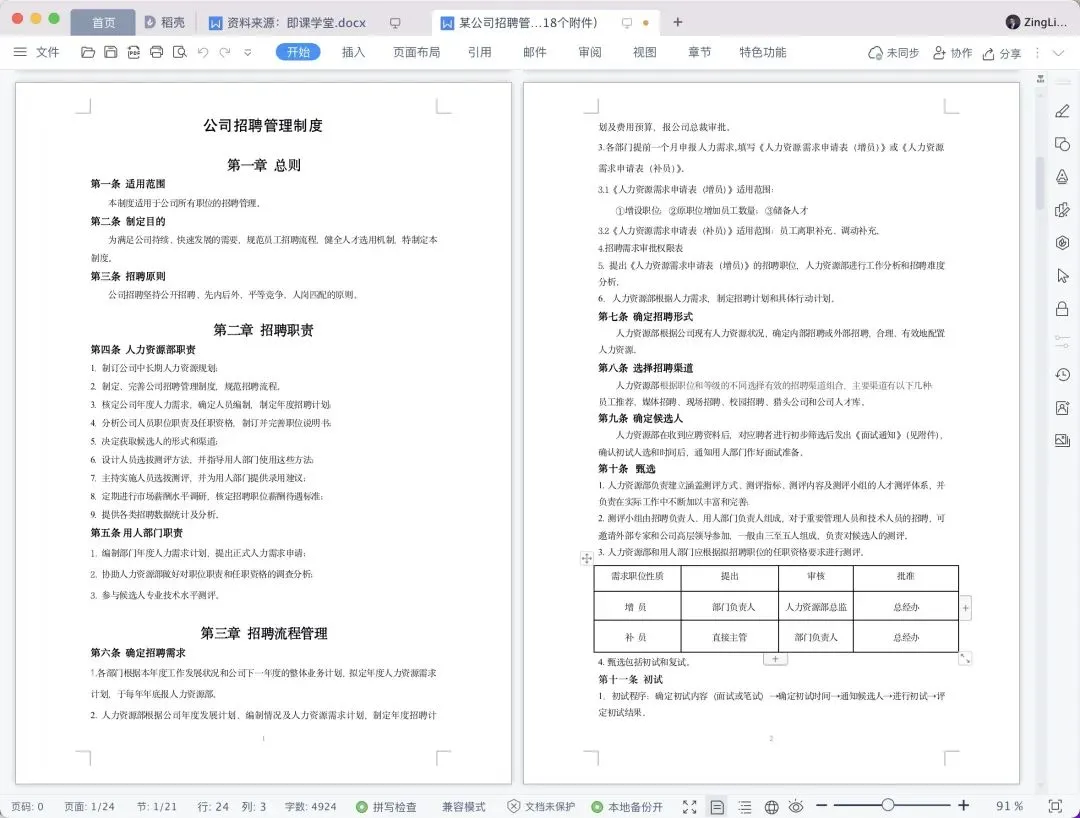
Task: Add table row with plus below table
Action: pyautogui.click(x=775, y=659)
